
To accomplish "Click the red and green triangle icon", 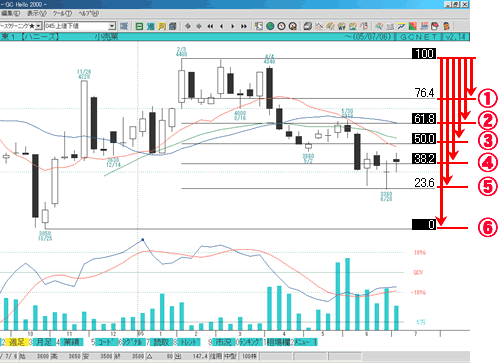I will click(x=413, y=26).
